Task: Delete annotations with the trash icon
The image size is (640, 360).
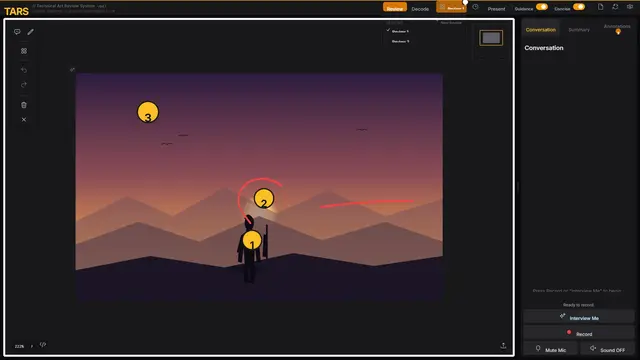Action: [24, 105]
